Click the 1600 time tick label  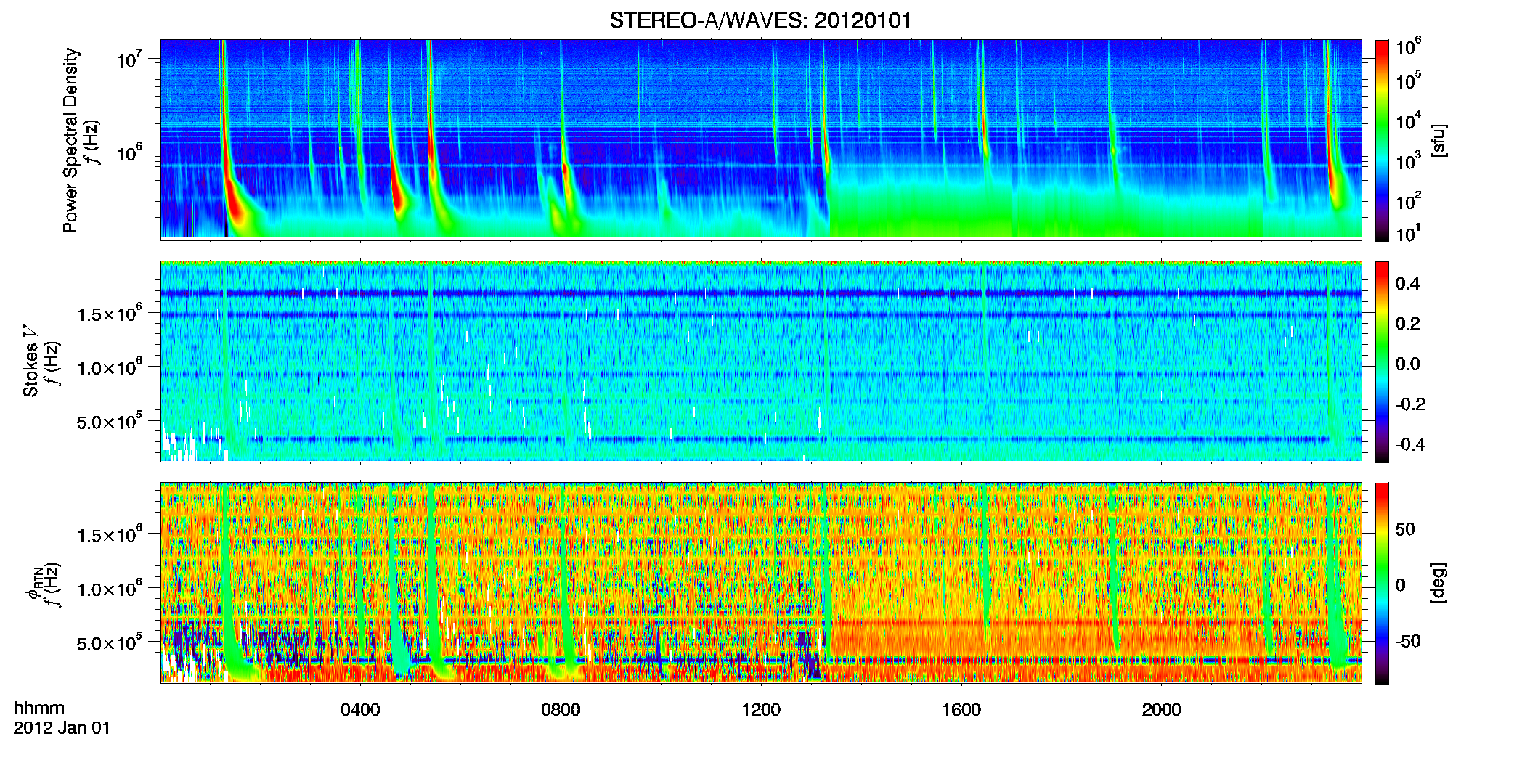(x=961, y=710)
